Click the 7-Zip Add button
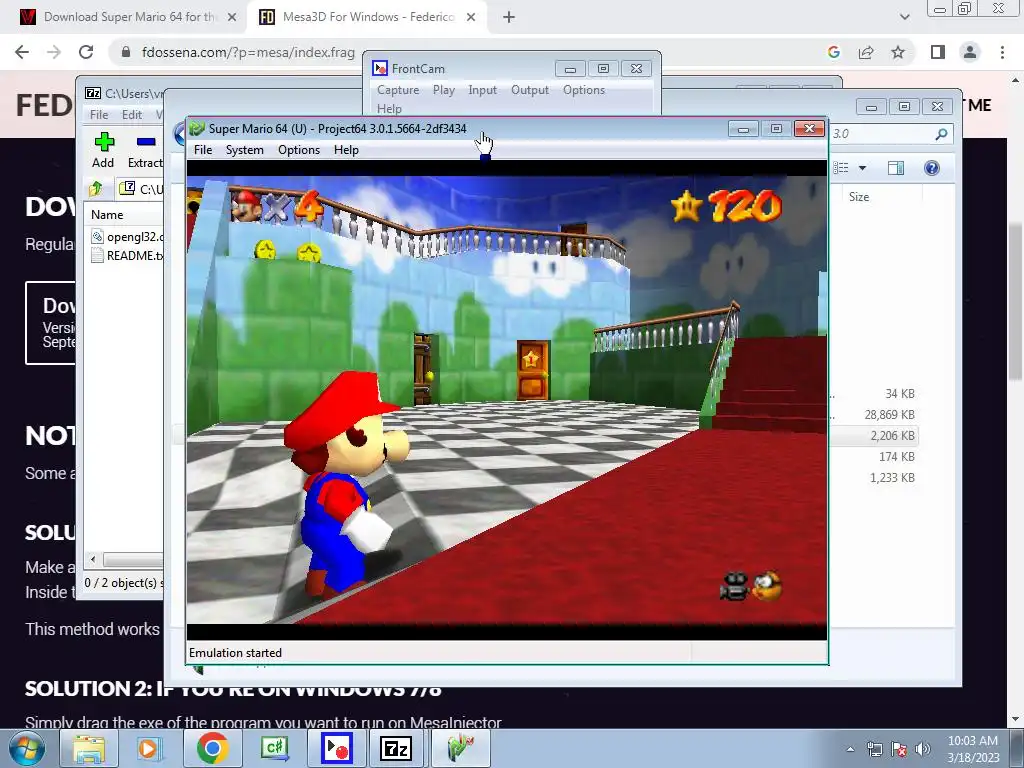The image size is (1024, 768). click(103, 150)
